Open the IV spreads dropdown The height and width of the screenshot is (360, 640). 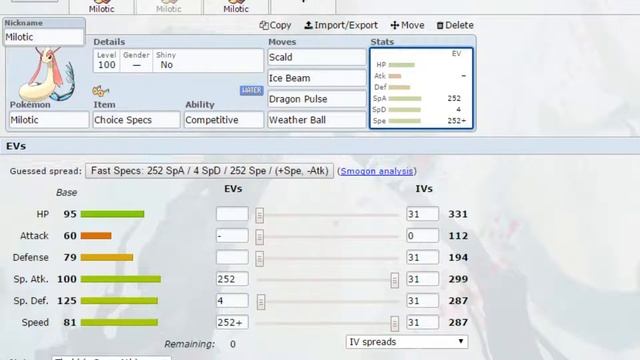pos(407,342)
